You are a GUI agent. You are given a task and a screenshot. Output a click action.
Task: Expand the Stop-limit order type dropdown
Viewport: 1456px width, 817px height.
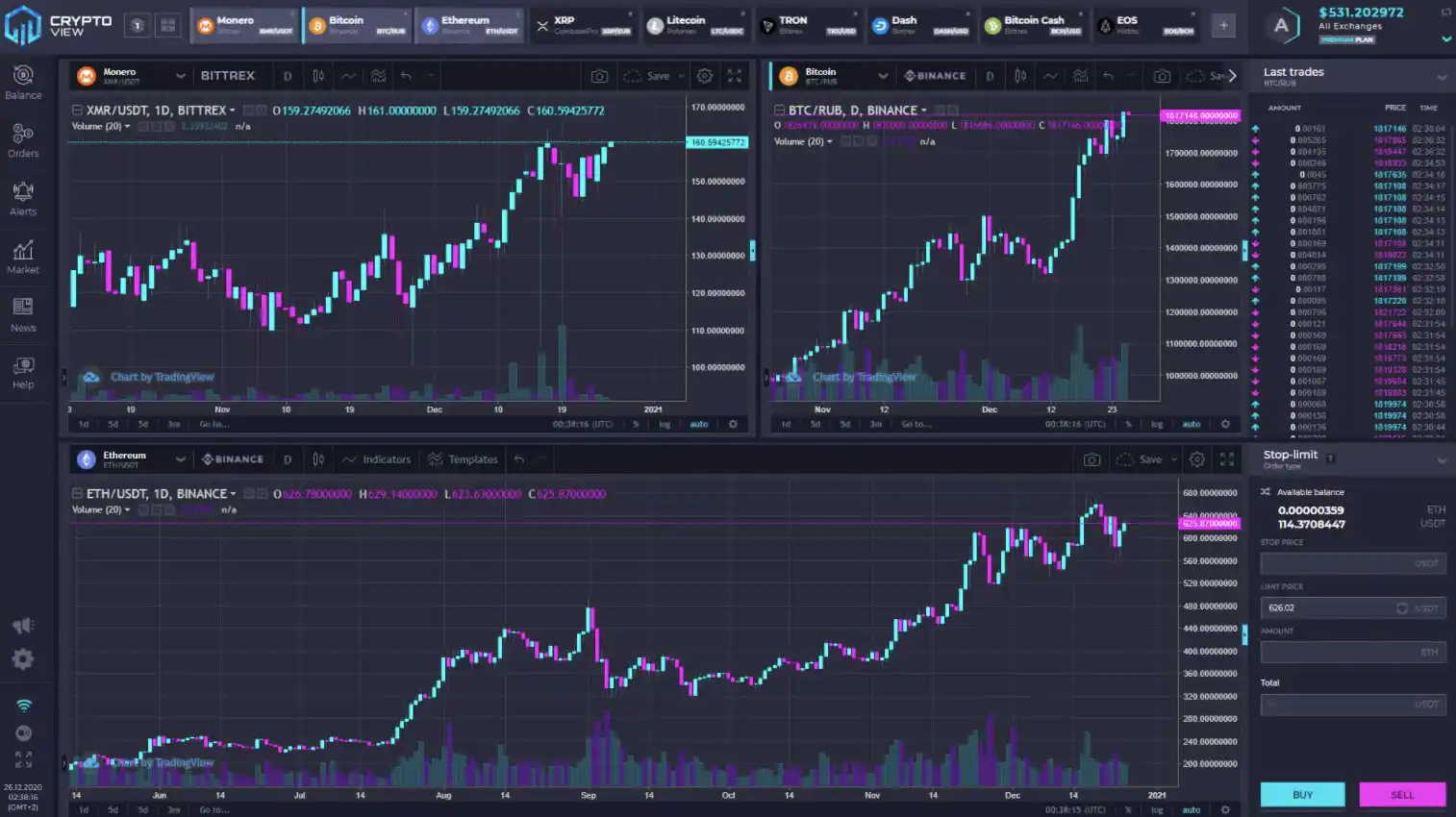click(x=1442, y=460)
